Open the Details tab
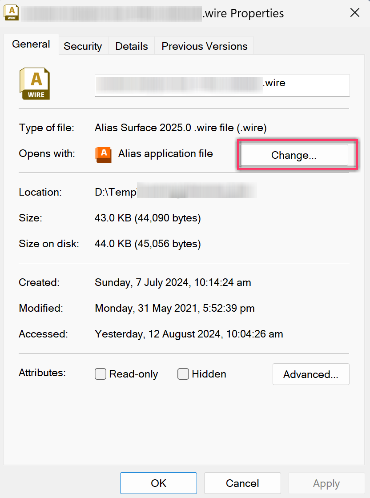Image resolution: width=370 pixels, height=498 pixels. click(131, 46)
